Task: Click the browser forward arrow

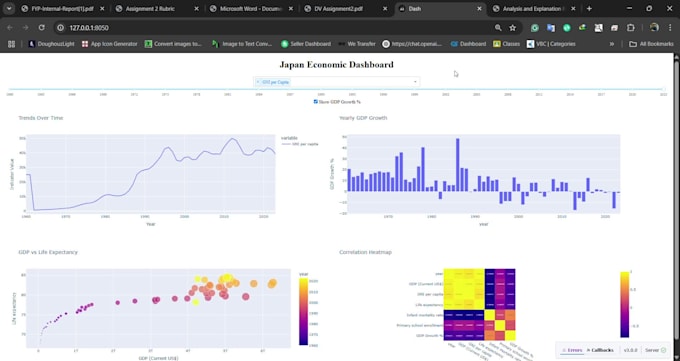Action: (26, 27)
